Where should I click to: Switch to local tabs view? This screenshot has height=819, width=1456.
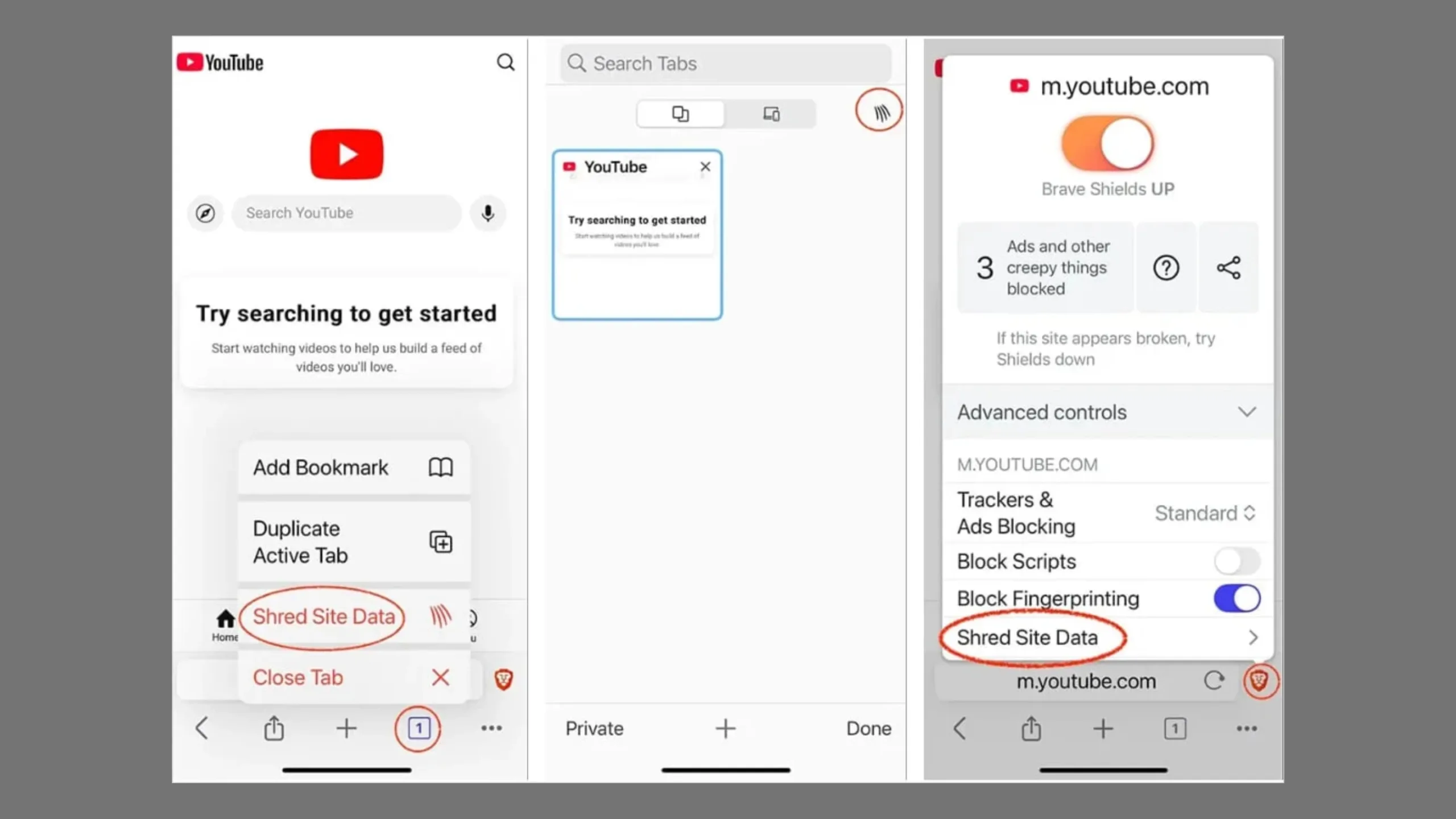coord(681,114)
